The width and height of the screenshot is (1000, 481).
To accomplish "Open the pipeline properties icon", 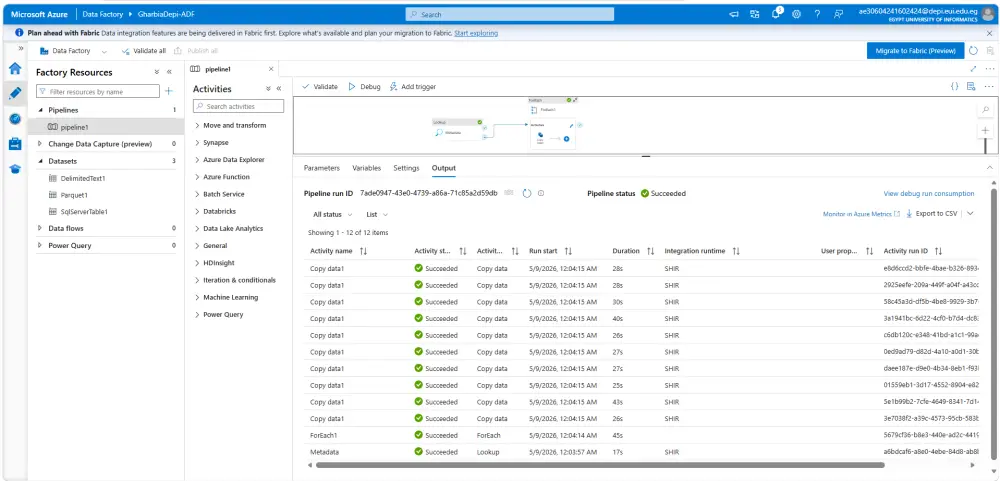I will click(x=971, y=86).
